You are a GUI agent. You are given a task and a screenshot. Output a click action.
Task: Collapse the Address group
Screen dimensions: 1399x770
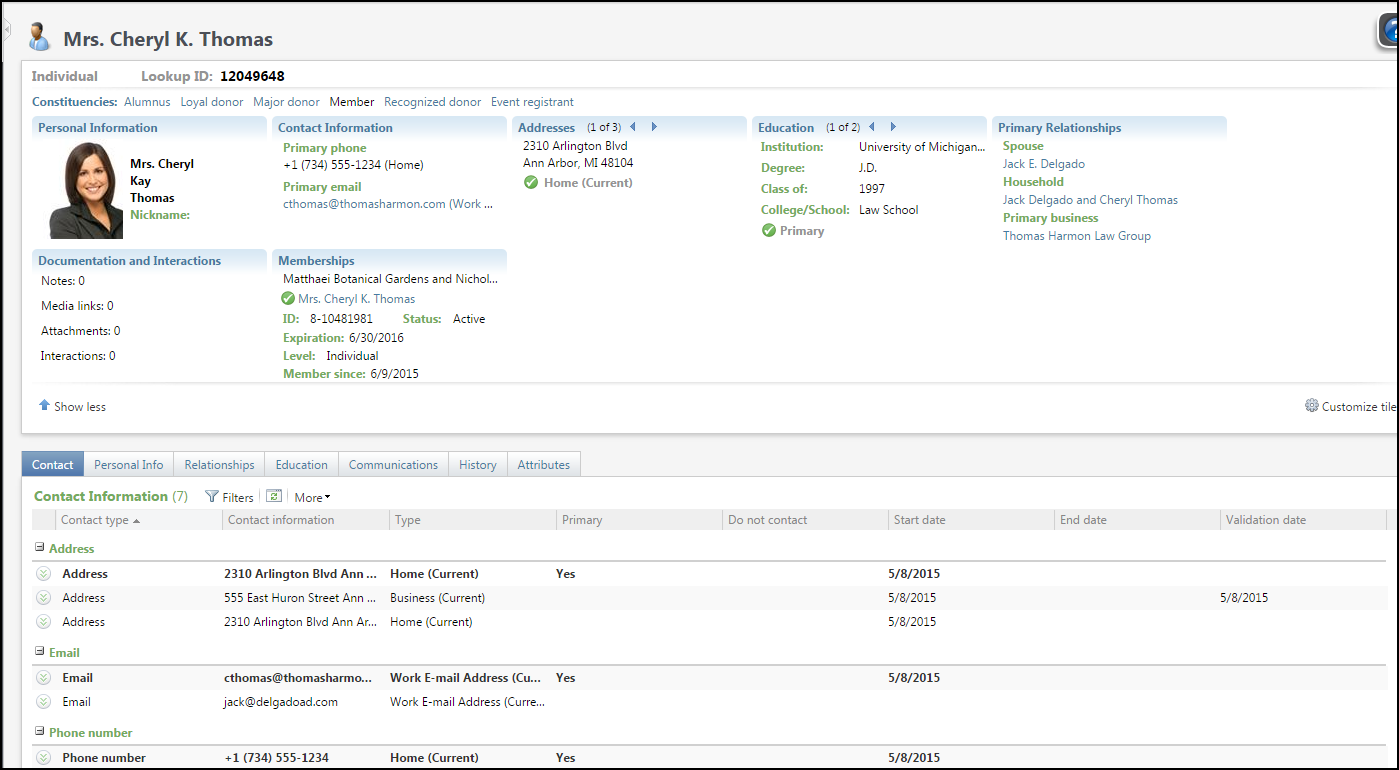coord(40,548)
